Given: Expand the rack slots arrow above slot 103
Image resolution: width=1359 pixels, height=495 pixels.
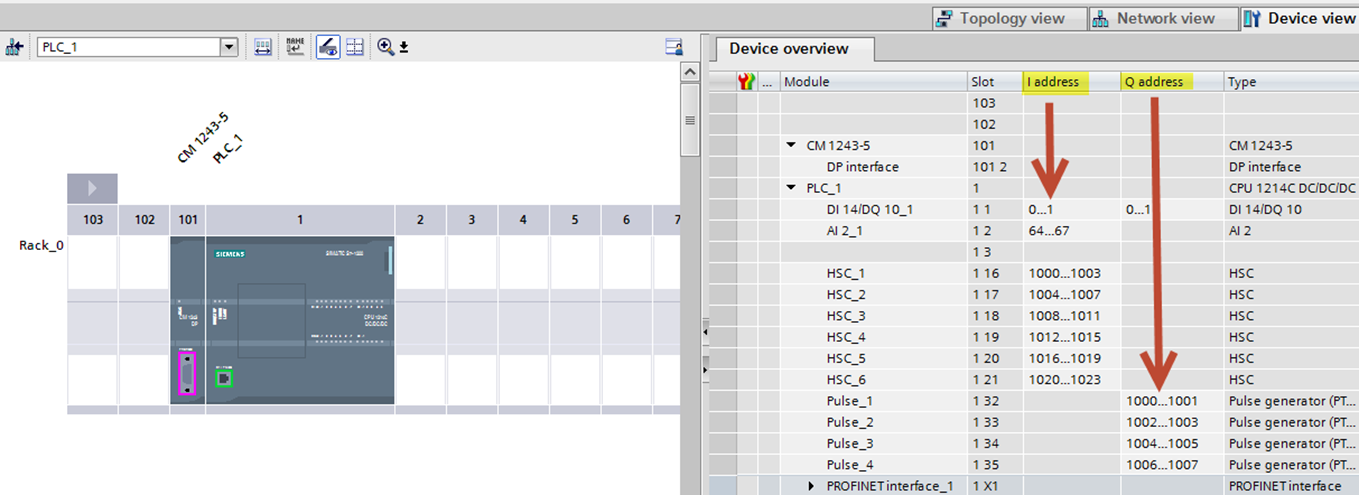Looking at the screenshot, I should (x=92, y=187).
